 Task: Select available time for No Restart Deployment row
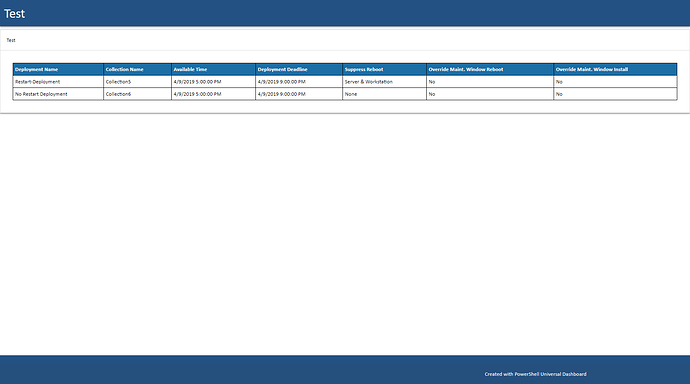(213, 94)
